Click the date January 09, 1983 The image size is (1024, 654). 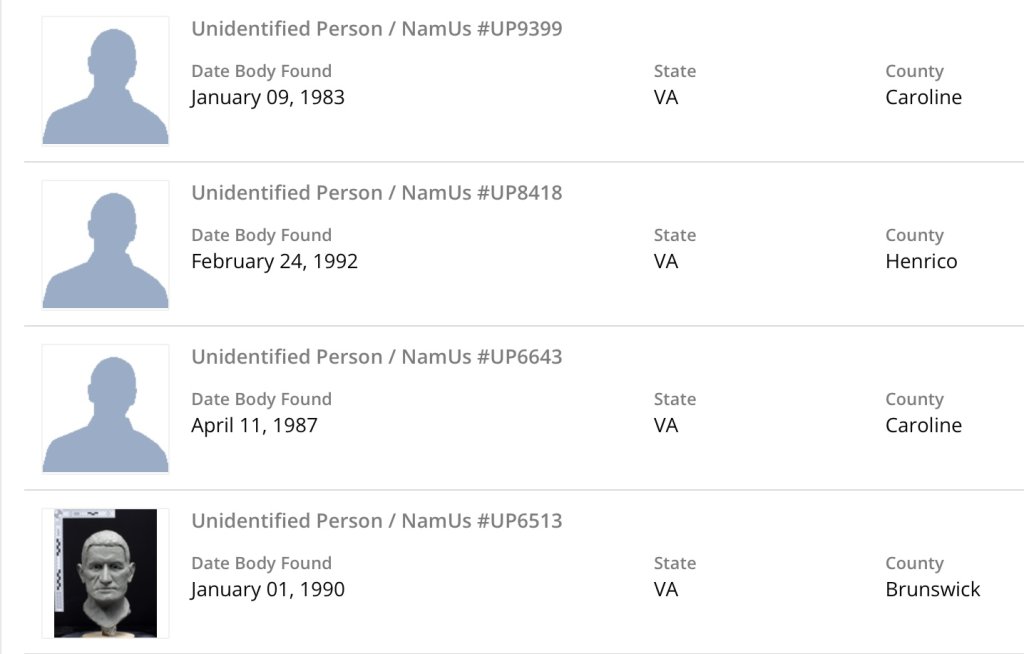[268, 97]
